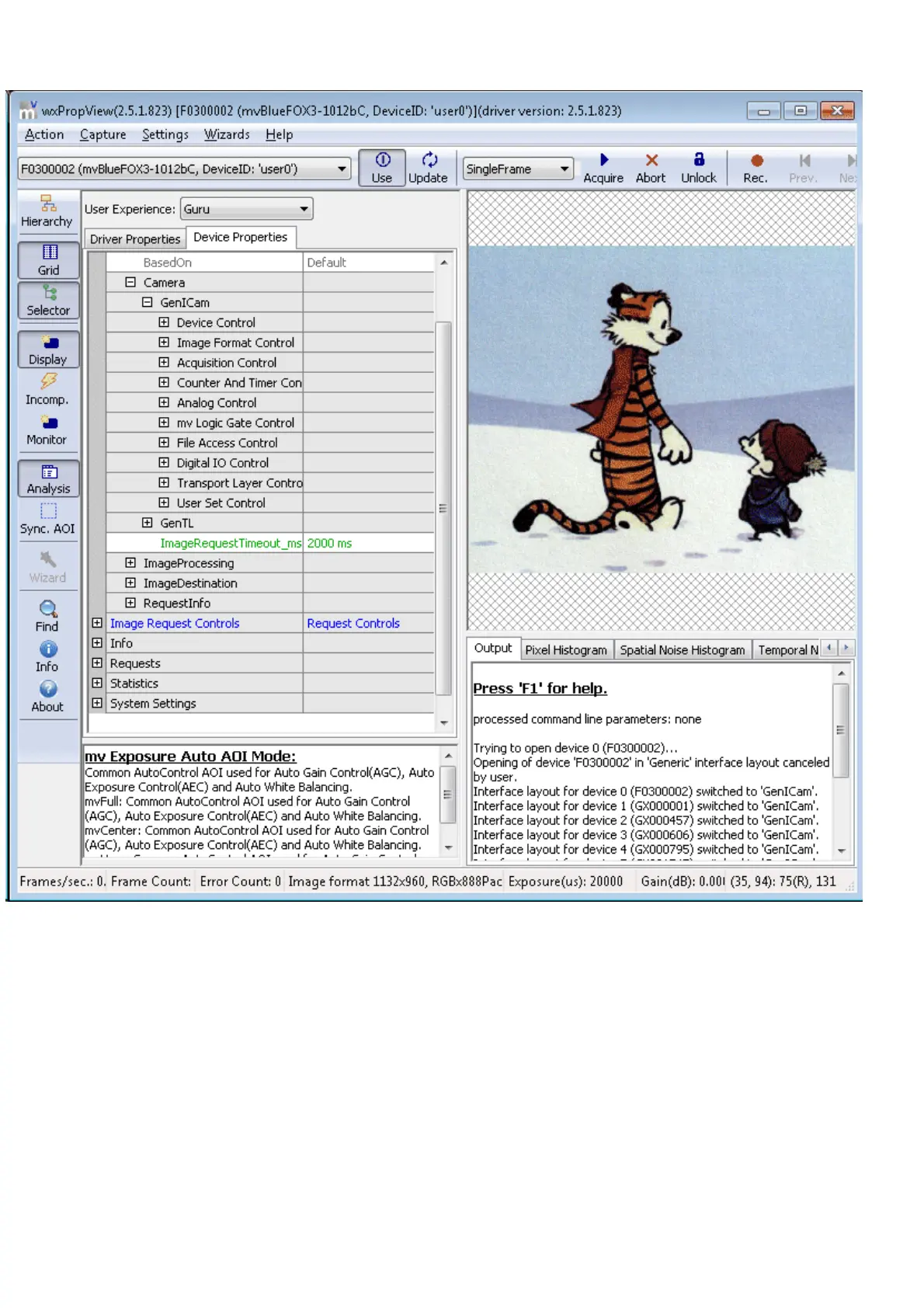Switch to Driver Properties tab
This screenshot has width=924, height=1308.
(x=135, y=239)
